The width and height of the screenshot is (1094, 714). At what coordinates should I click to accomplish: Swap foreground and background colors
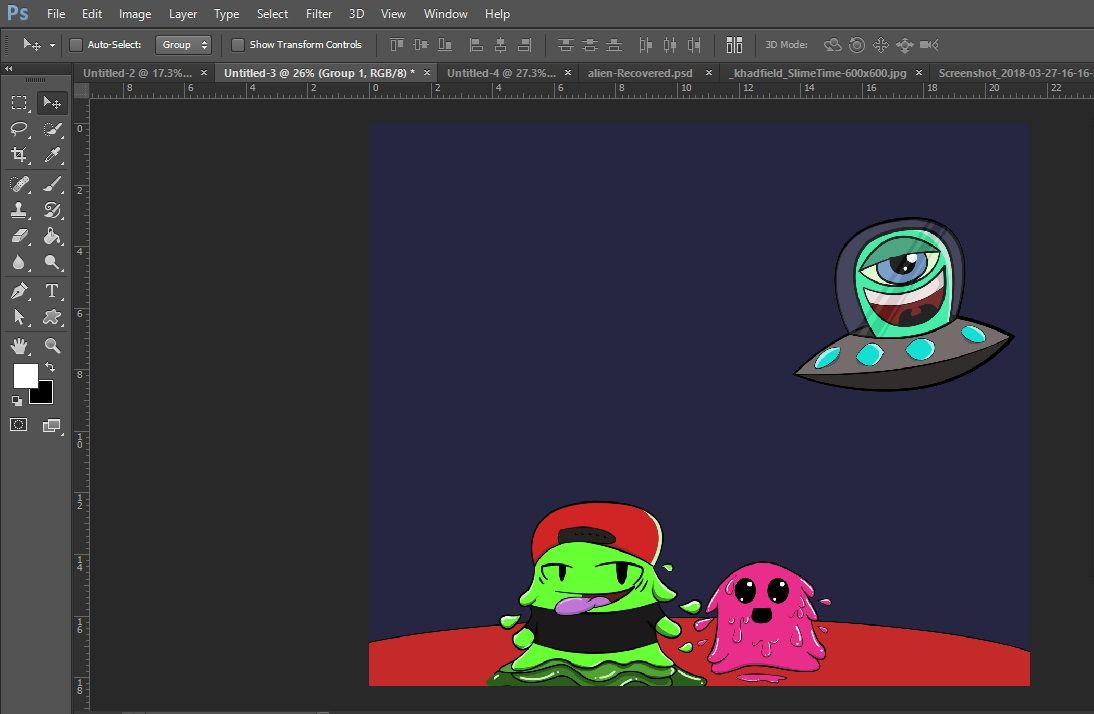click(50, 366)
